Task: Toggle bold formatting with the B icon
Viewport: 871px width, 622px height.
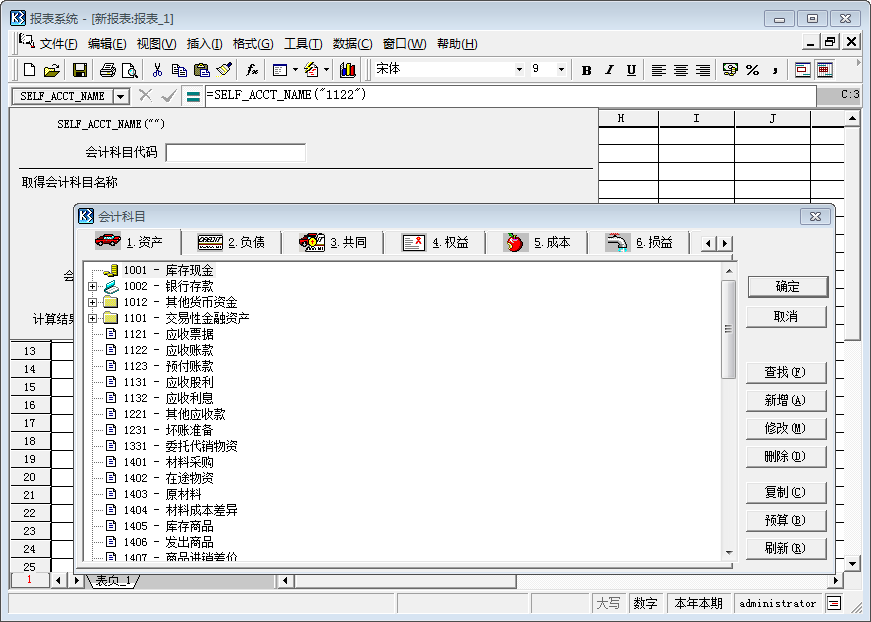Action: tap(585, 68)
